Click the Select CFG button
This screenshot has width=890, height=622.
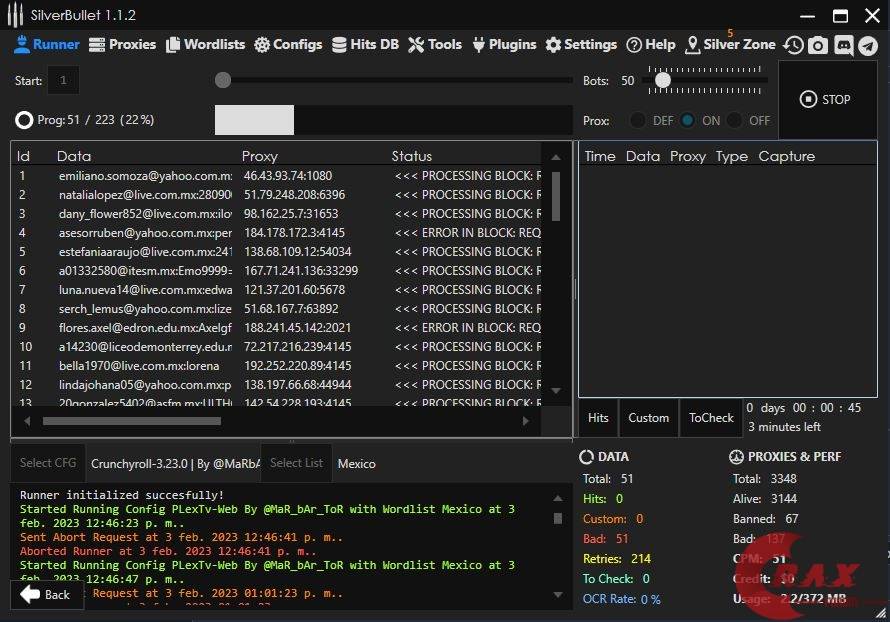click(48, 463)
